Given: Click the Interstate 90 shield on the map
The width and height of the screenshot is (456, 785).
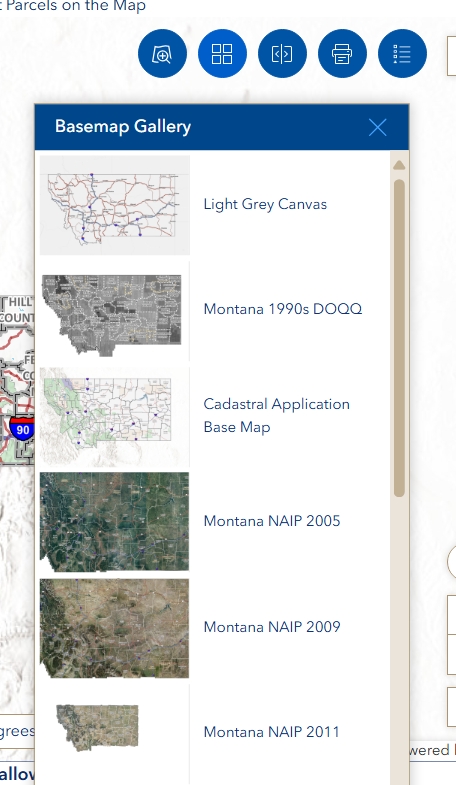Looking at the screenshot, I should (22, 429).
